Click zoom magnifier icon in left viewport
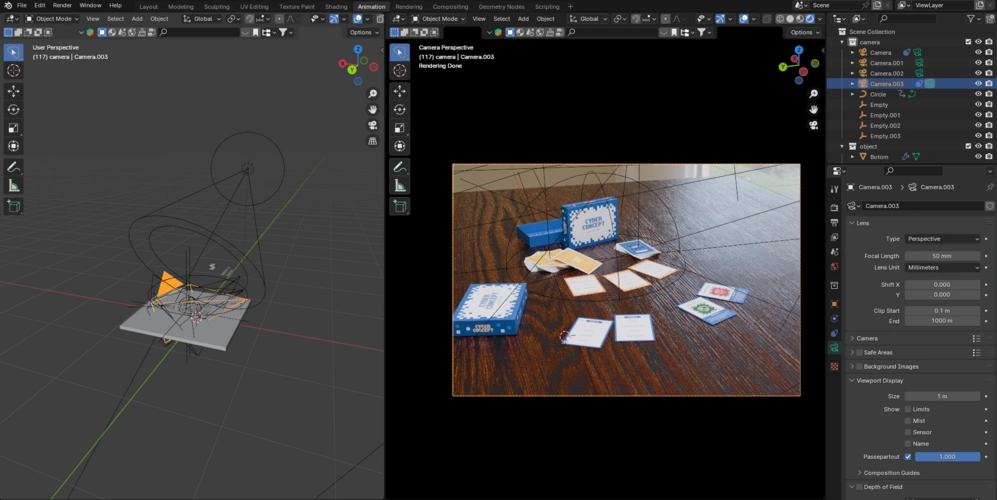This screenshot has height=500, width=997. click(x=373, y=94)
